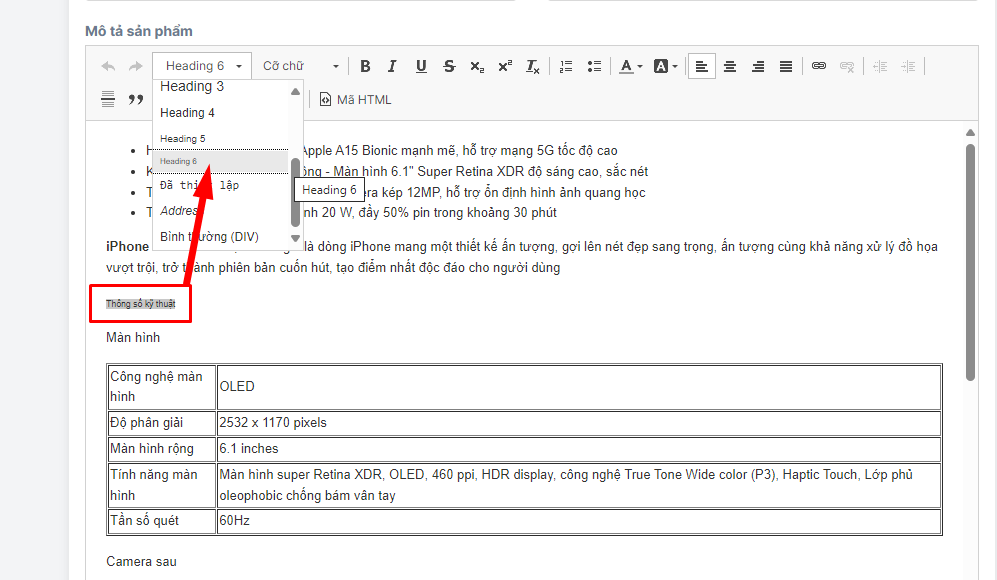Click the Màn hình rộng cell

click(162, 449)
